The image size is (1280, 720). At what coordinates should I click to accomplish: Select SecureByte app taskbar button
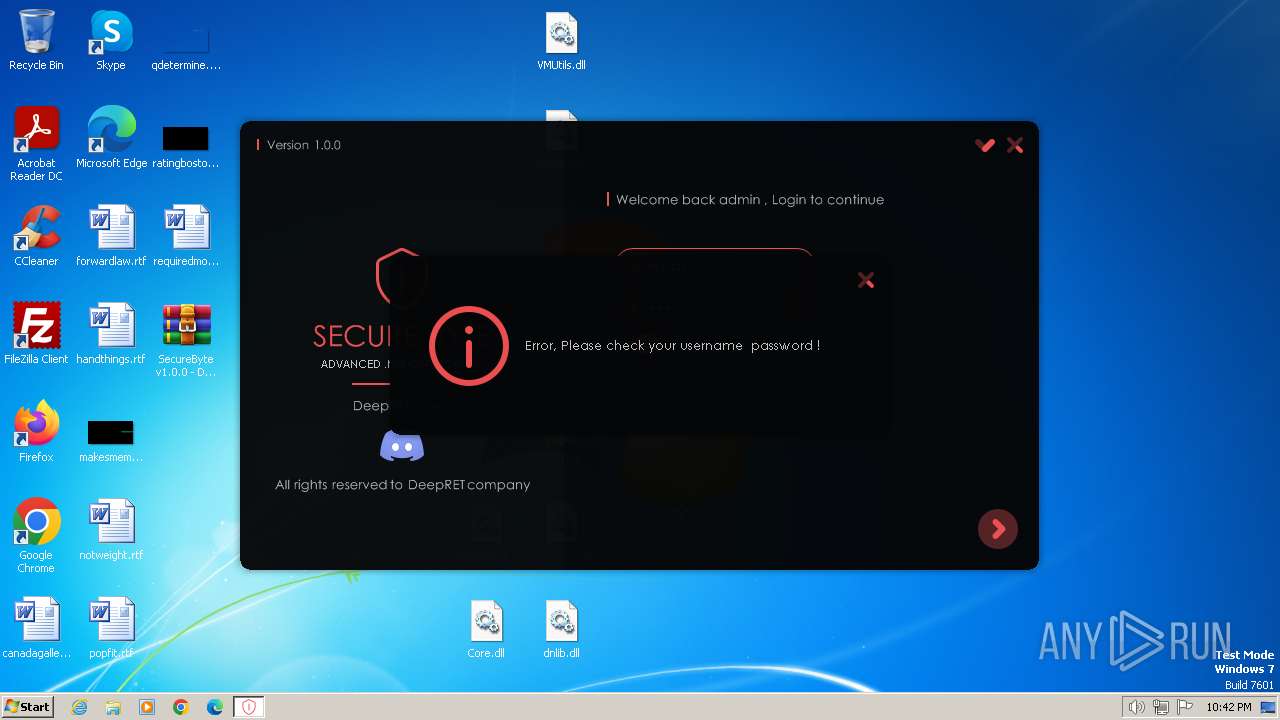249,707
